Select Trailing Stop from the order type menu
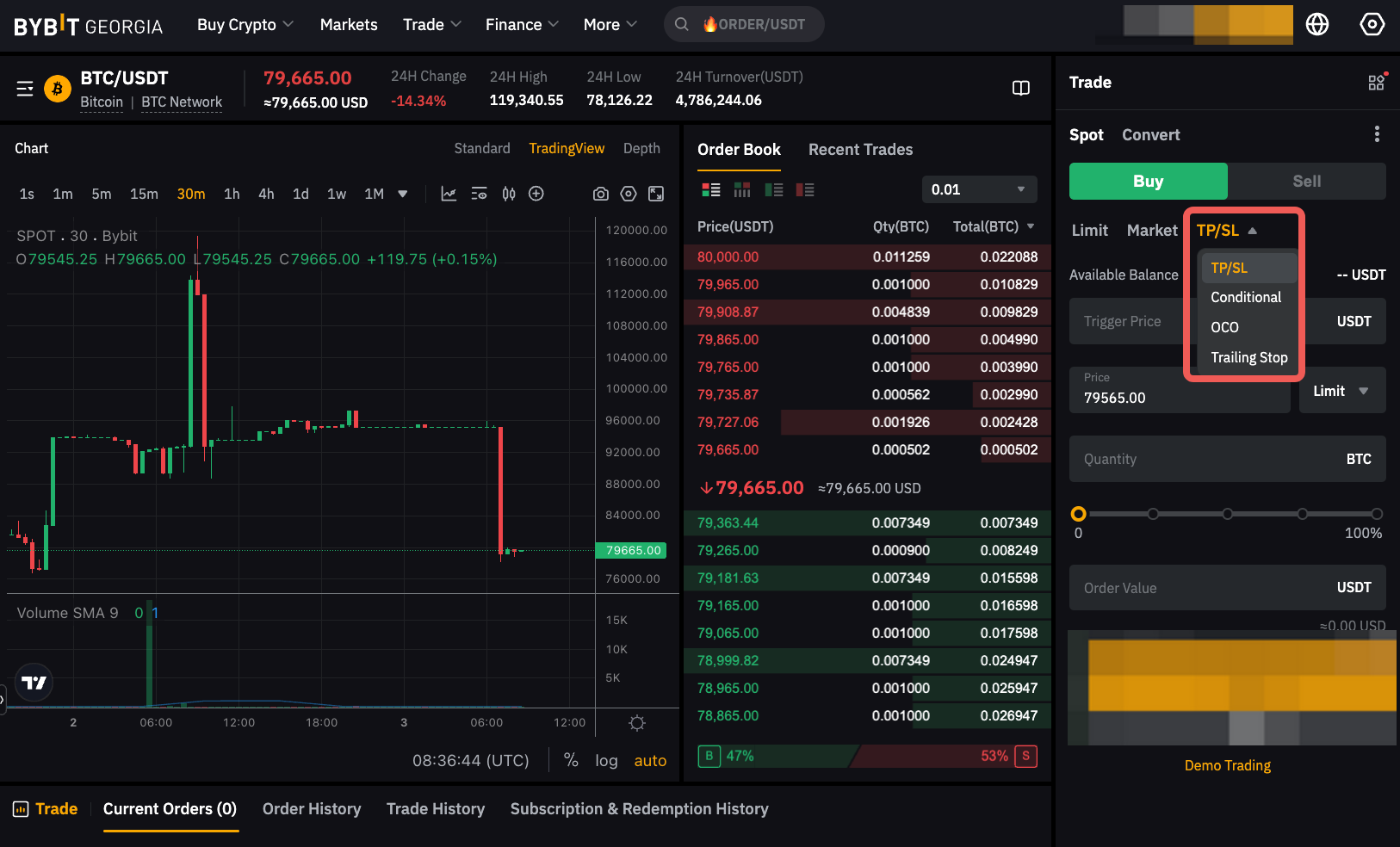Viewport: 1400px width, 847px height. pyautogui.click(x=1248, y=357)
